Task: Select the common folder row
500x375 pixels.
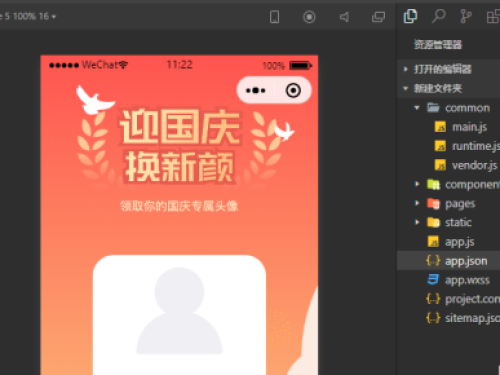Action: (x=448, y=108)
